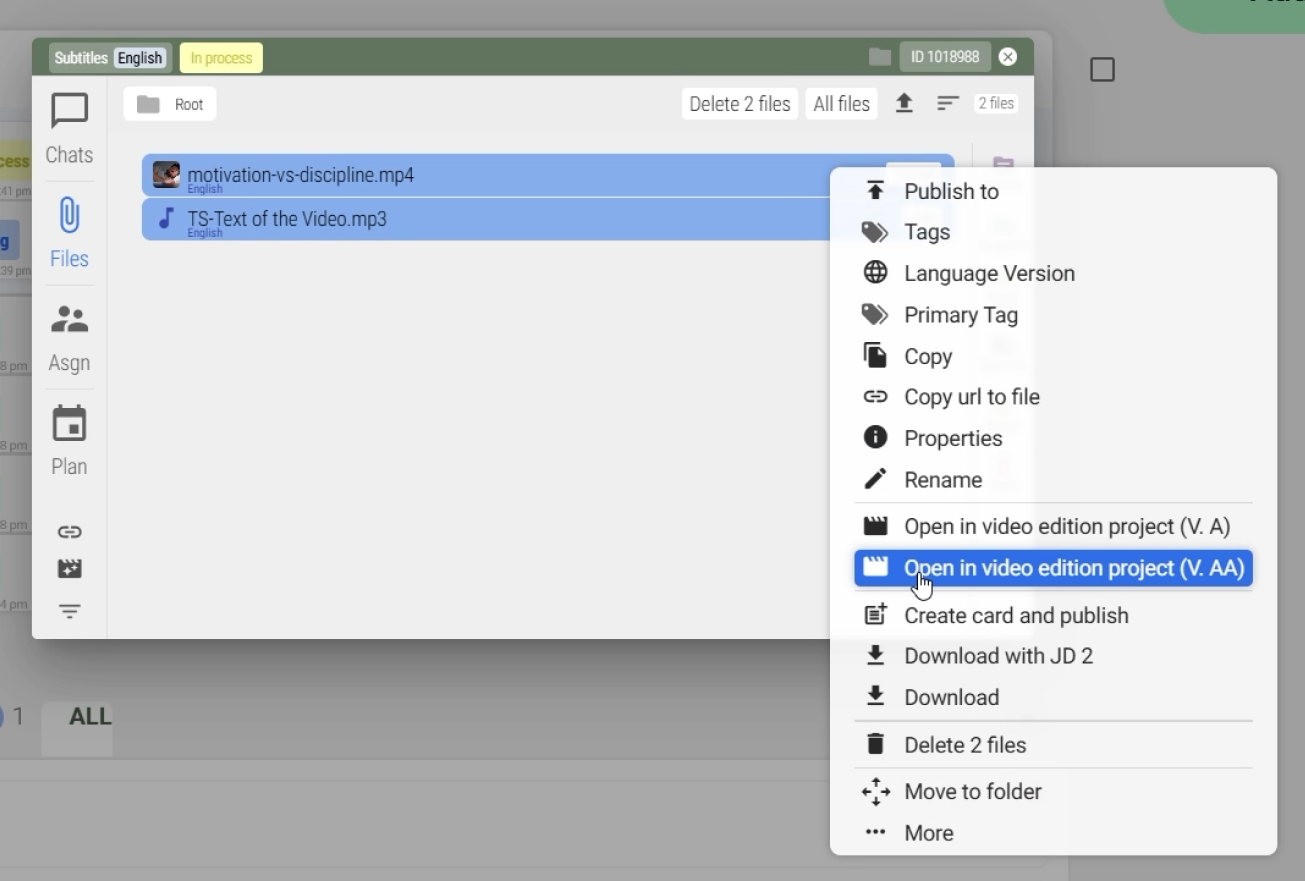Click the upload arrow icon in toolbar
1305x881 pixels.
click(x=904, y=104)
